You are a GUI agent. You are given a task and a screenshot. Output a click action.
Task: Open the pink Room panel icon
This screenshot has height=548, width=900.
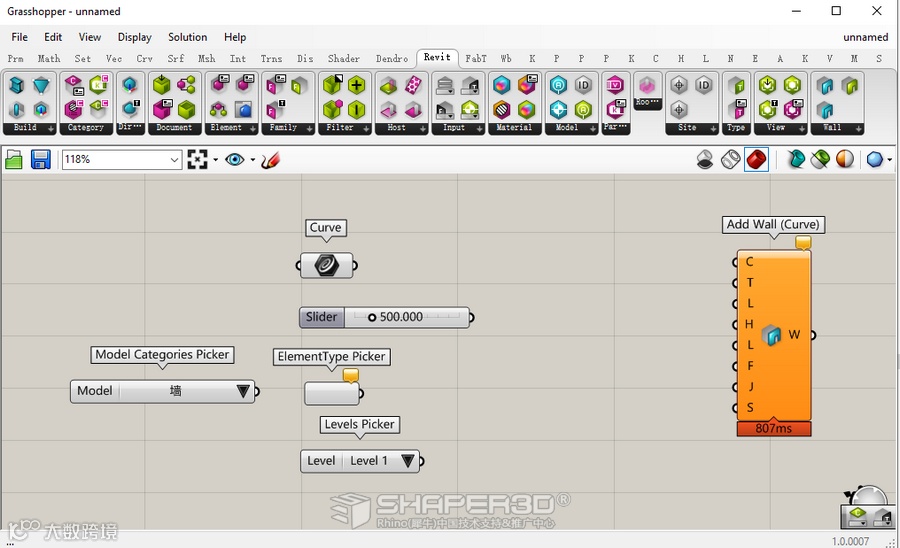tap(647, 86)
